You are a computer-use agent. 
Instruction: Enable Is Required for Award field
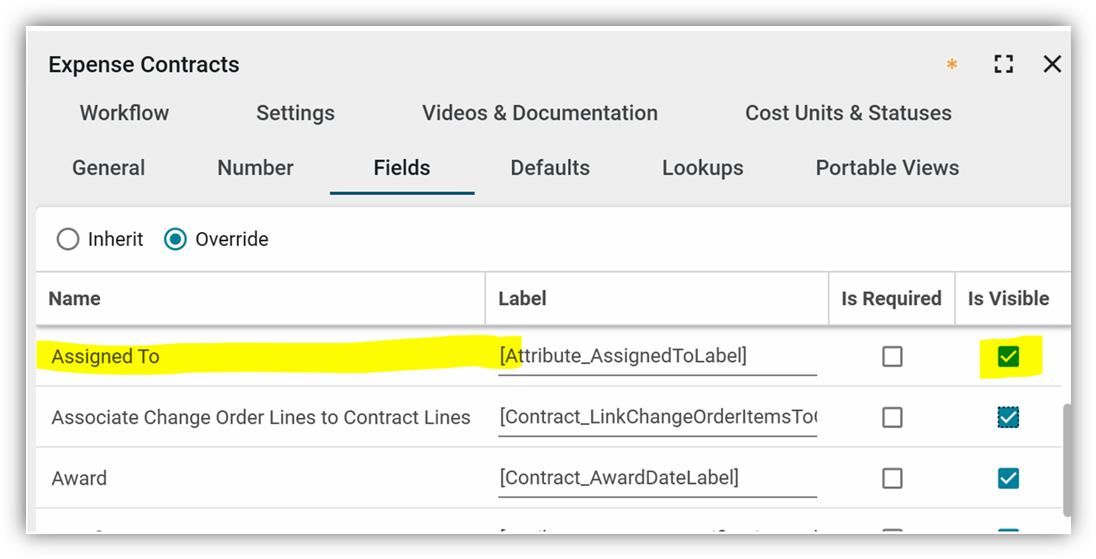892,478
